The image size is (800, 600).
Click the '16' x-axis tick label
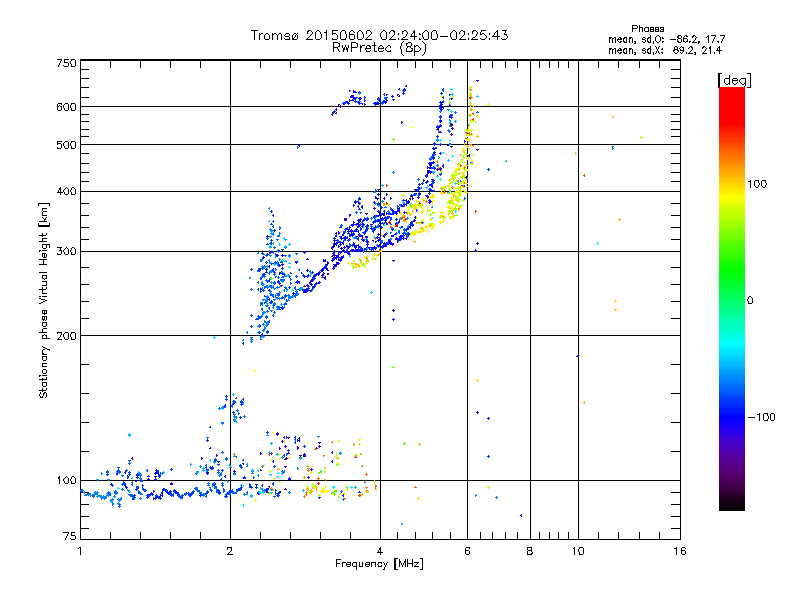pos(680,551)
